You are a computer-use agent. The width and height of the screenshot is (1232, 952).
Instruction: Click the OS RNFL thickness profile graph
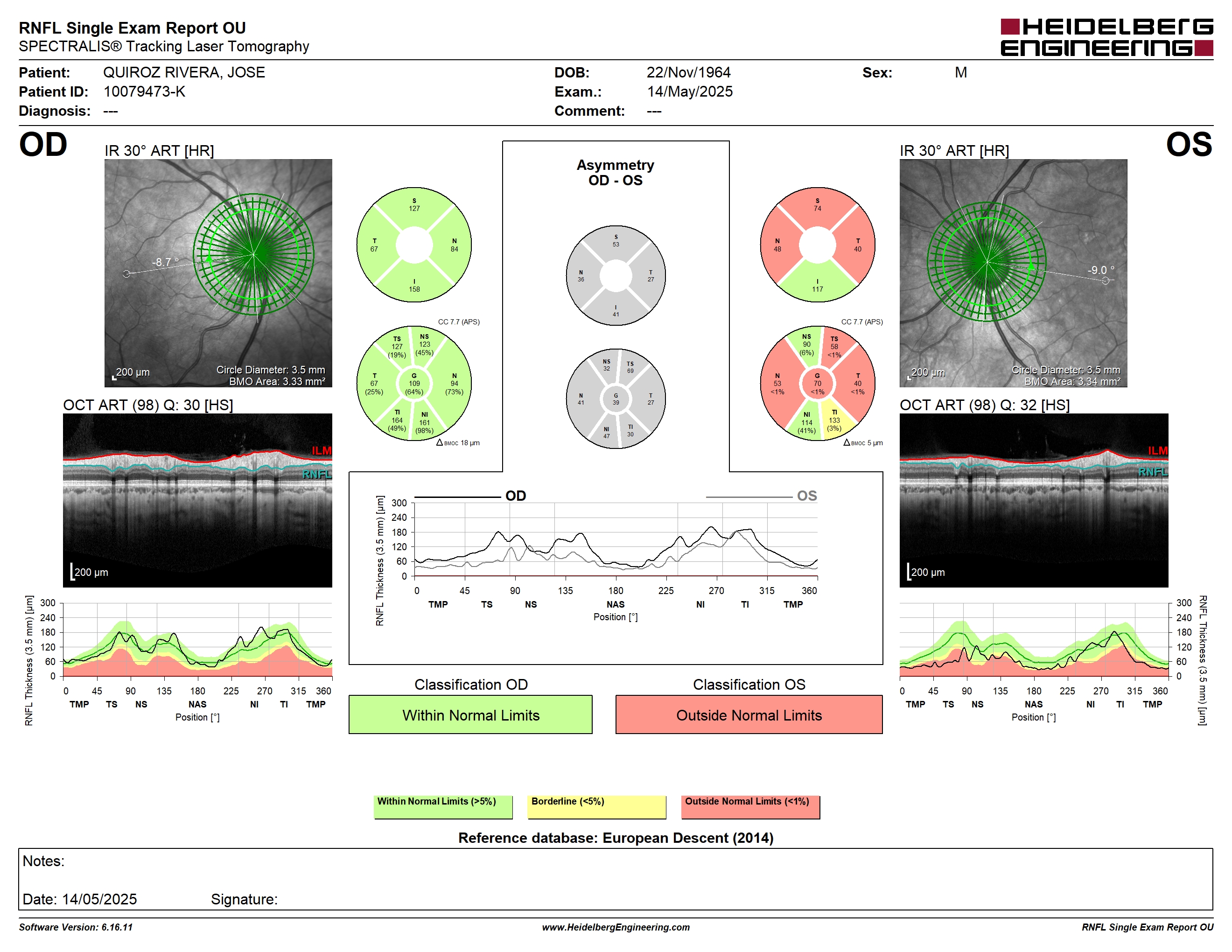tap(1034, 639)
